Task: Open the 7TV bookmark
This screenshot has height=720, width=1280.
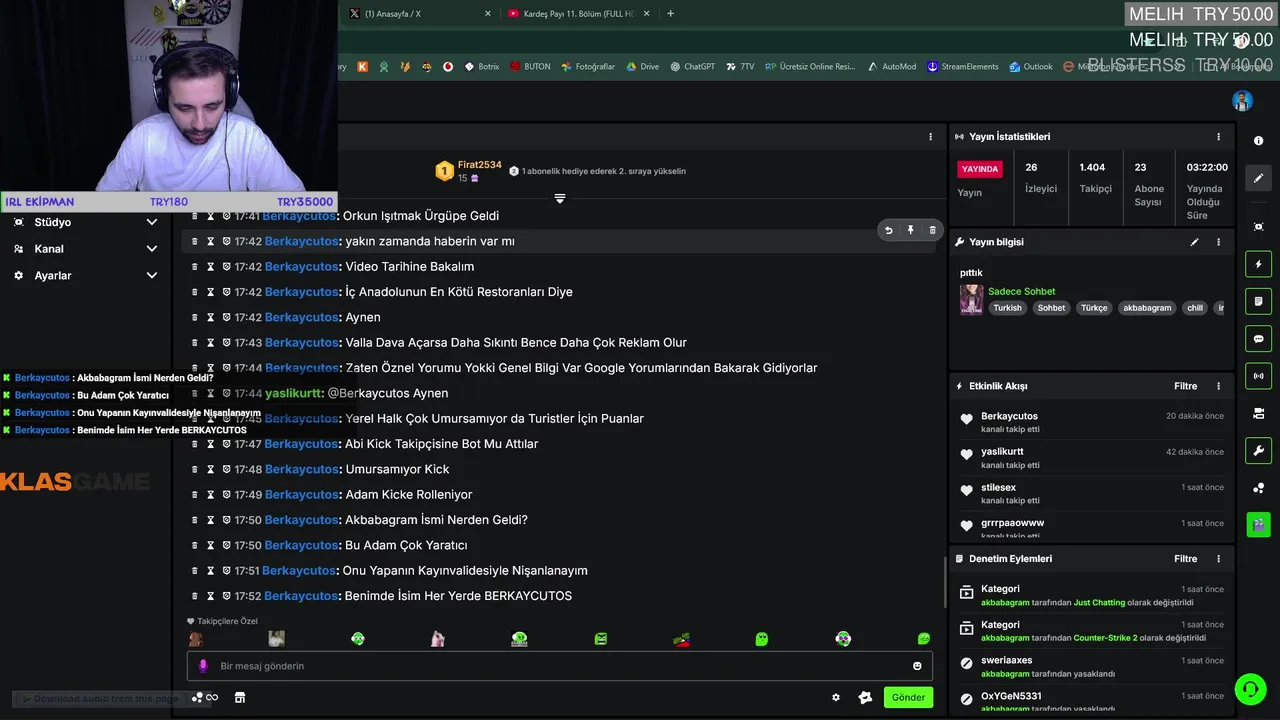Action: (x=740, y=67)
